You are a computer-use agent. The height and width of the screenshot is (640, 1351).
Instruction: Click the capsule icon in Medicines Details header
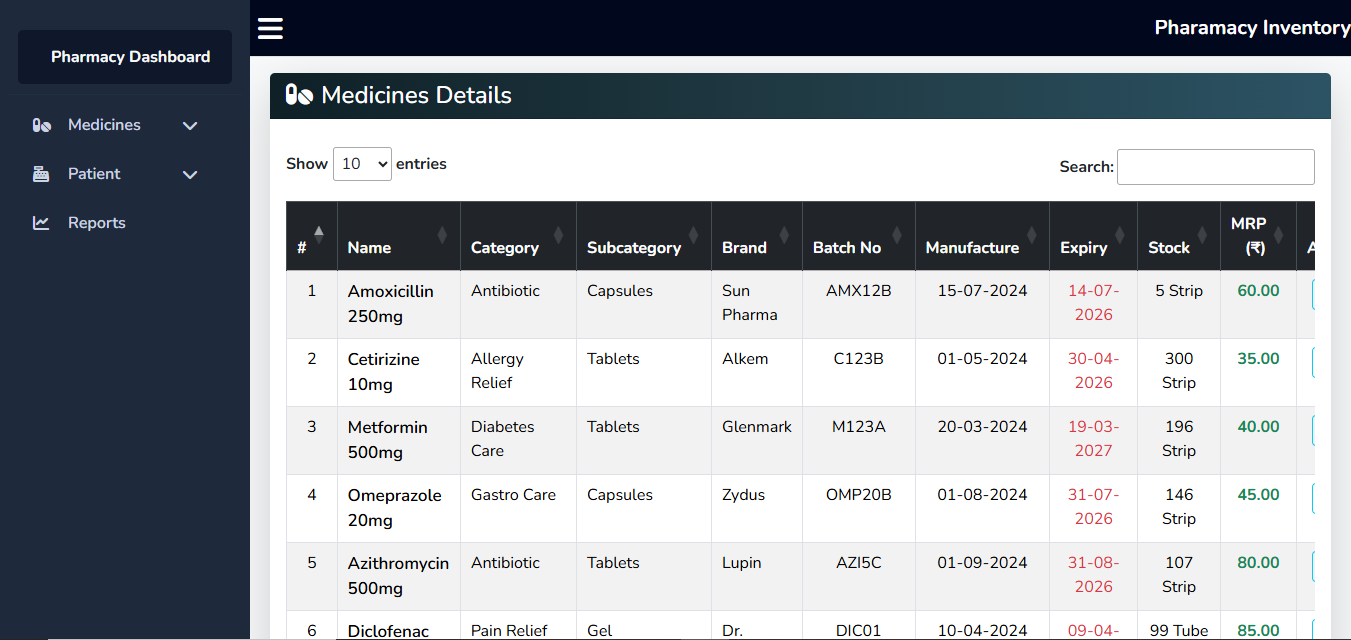coord(299,95)
